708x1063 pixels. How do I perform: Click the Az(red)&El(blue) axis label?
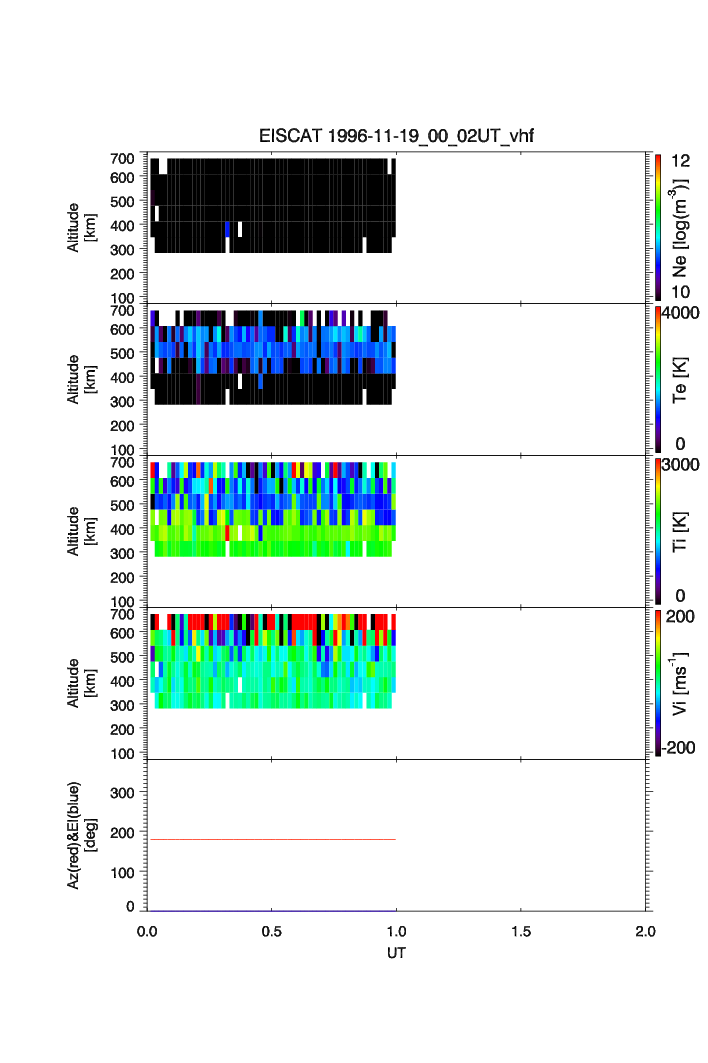pyautogui.click(x=80, y=836)
